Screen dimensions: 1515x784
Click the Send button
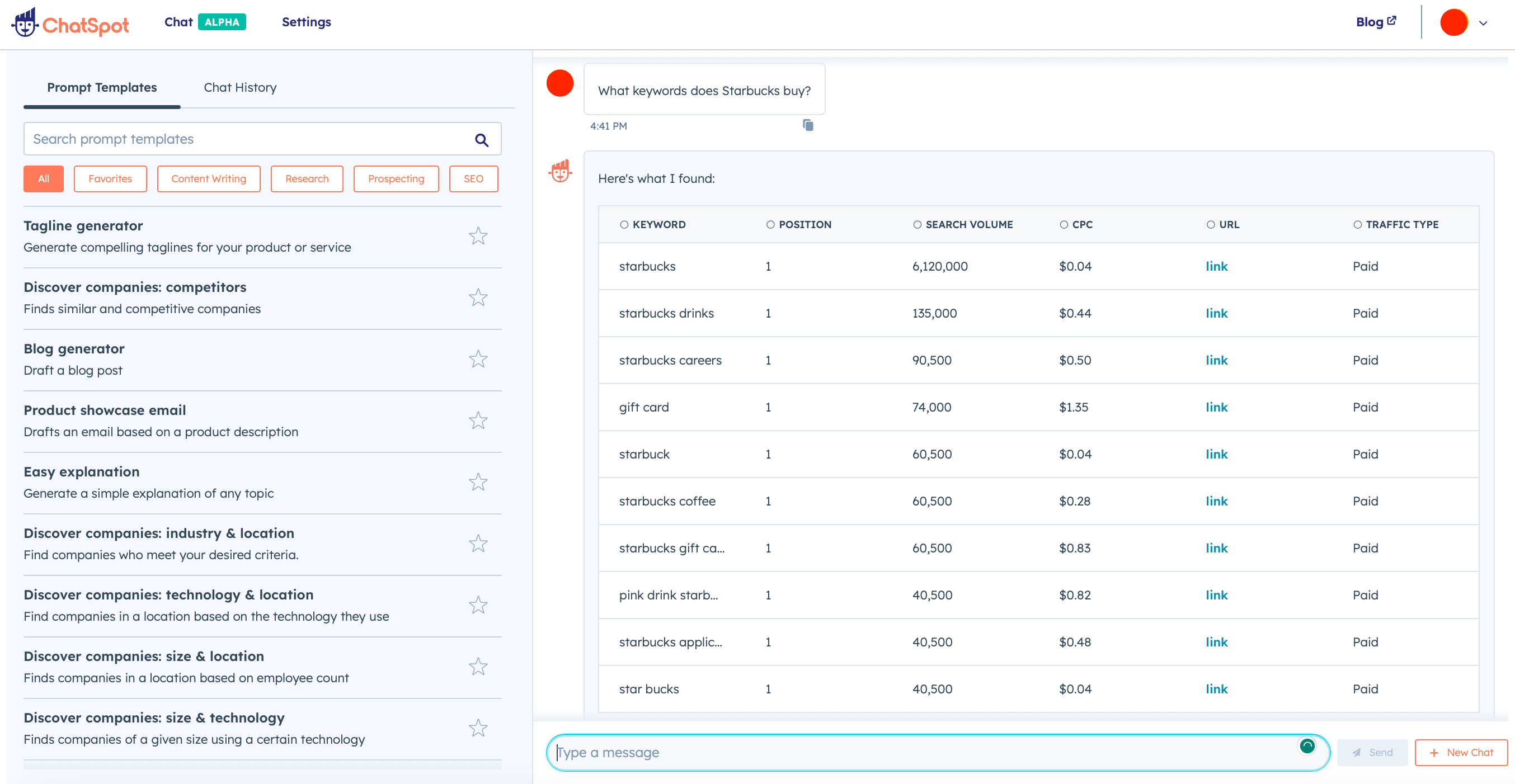pos(1372,753)
